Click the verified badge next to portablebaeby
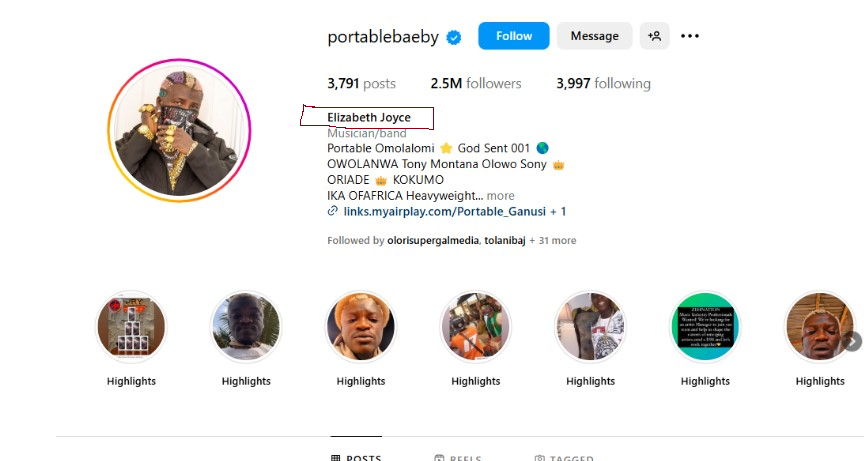 [454, 37]
